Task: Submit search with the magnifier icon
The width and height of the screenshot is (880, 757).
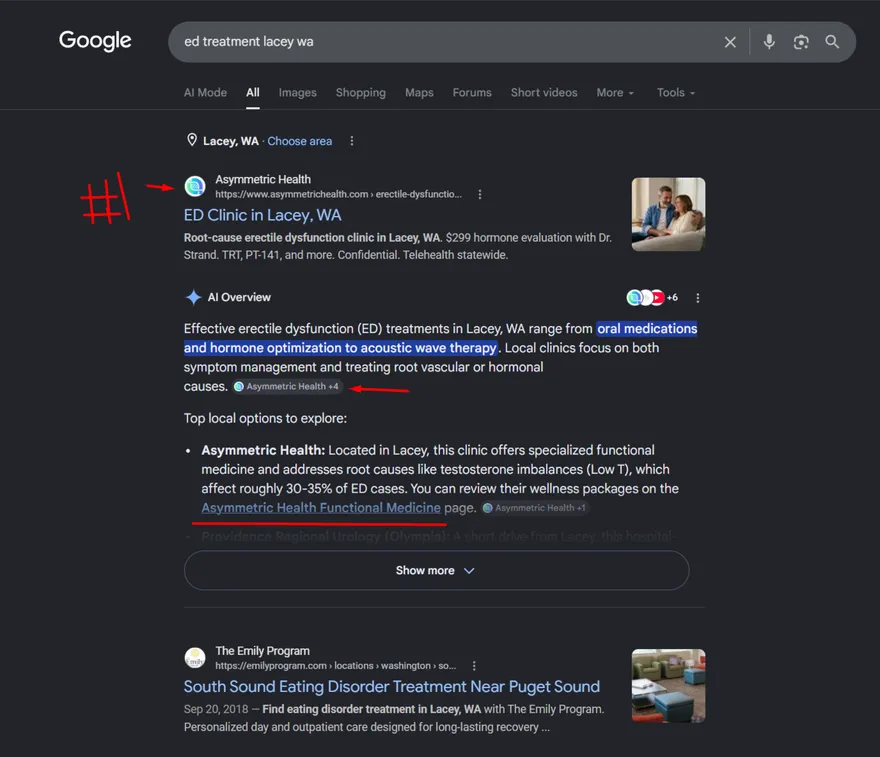Action: 832,42
